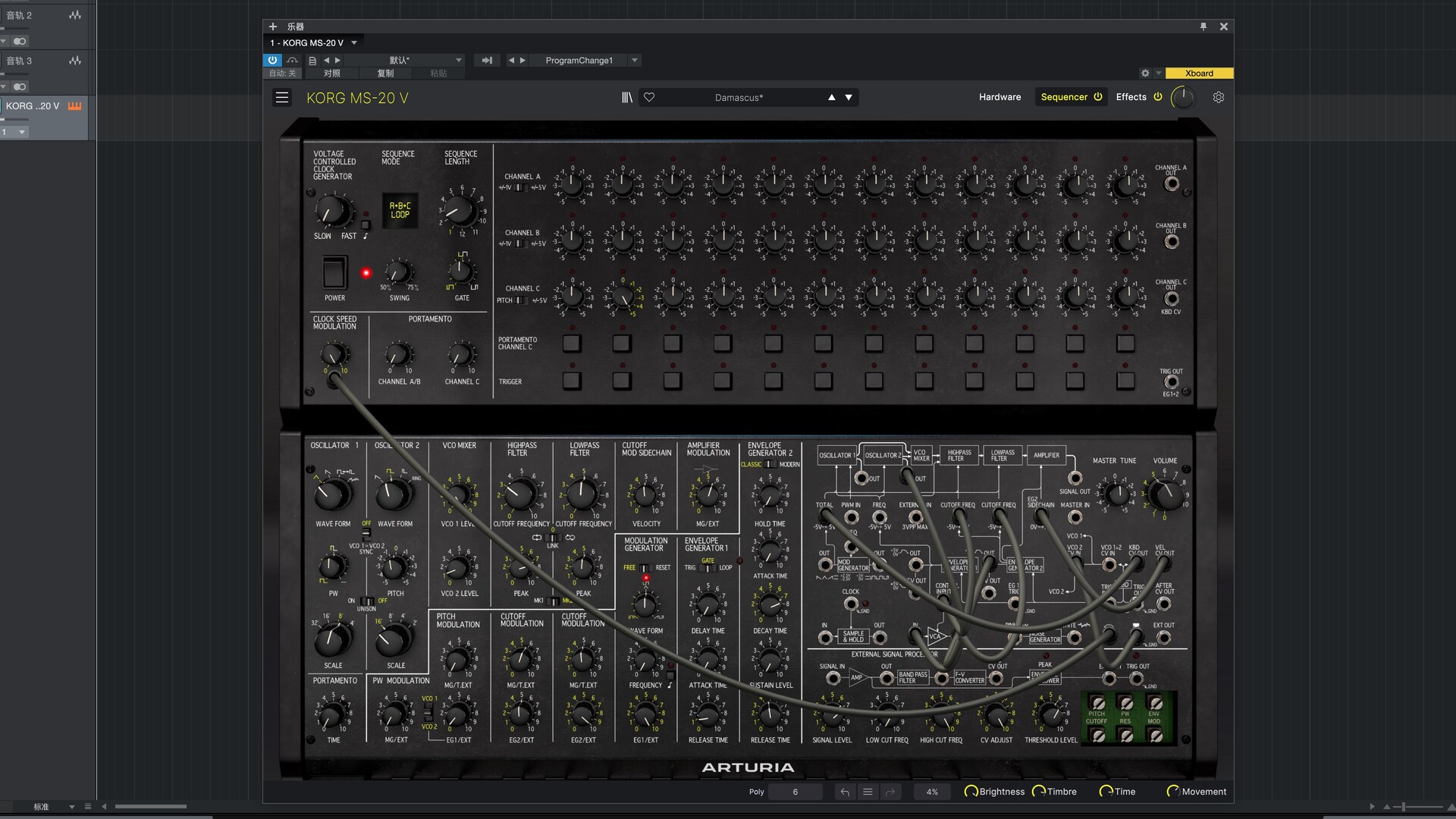Click the MIDI input arrow button

[x=487, y=60]
